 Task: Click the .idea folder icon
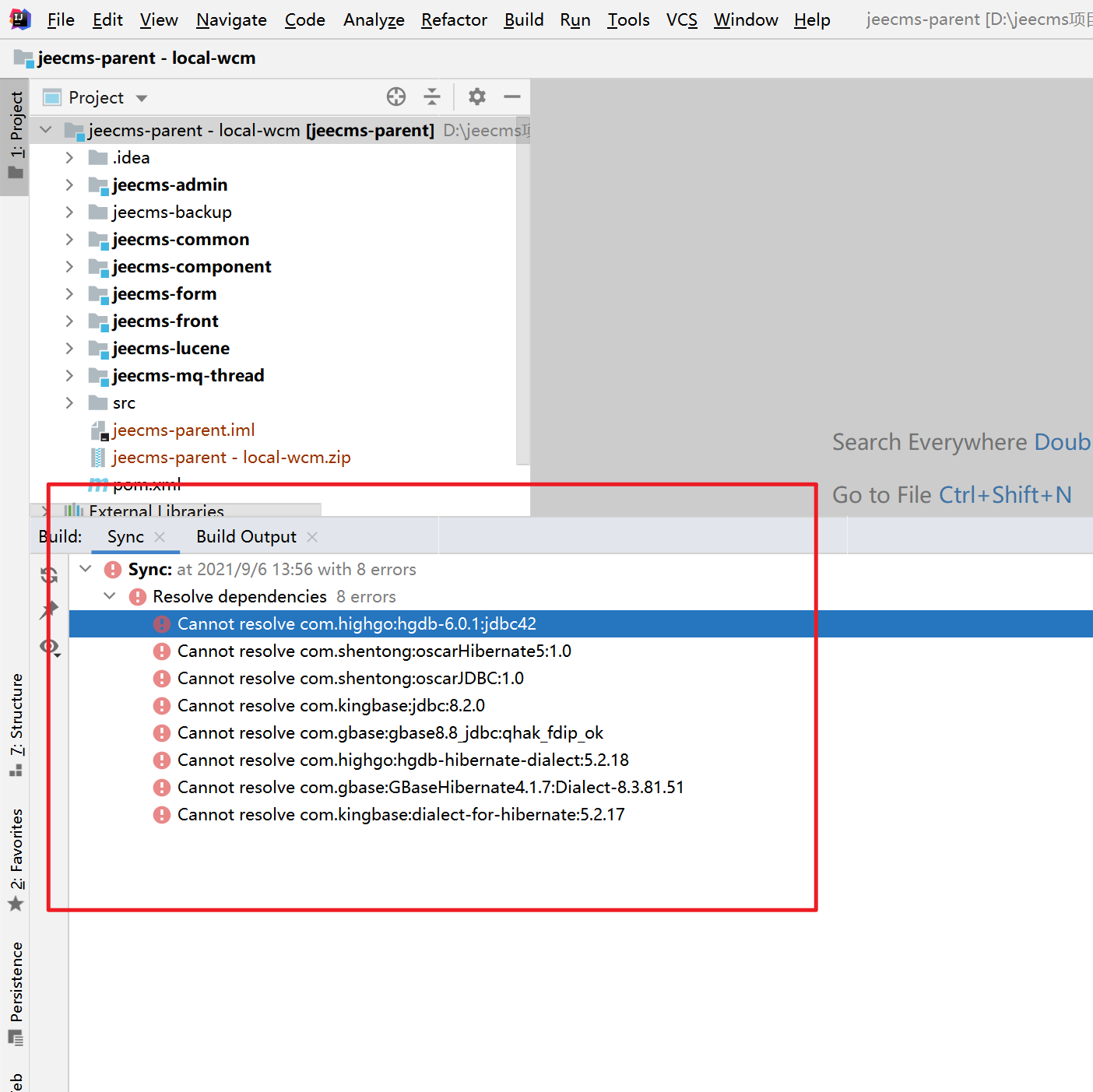coord(98,158)
